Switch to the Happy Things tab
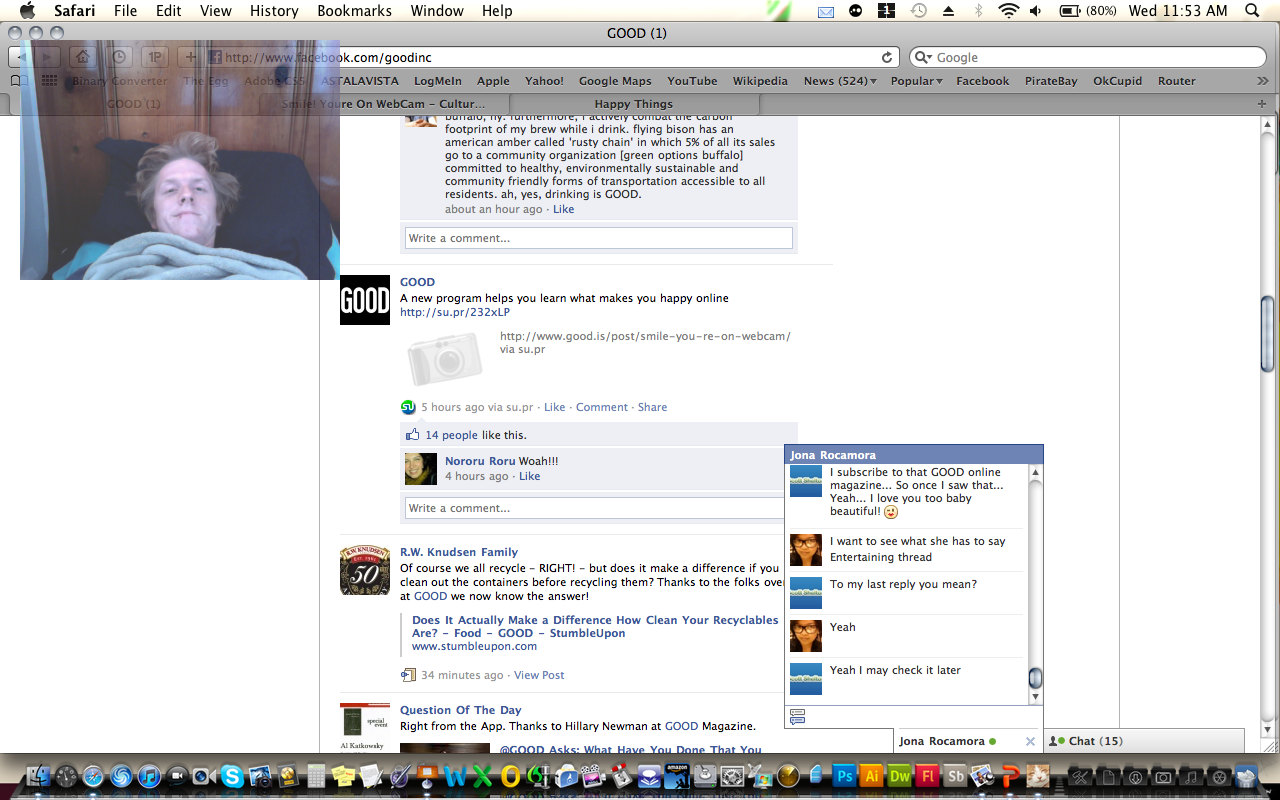Viewport: 1280px width, 800px height. click(x=633, y=104)
